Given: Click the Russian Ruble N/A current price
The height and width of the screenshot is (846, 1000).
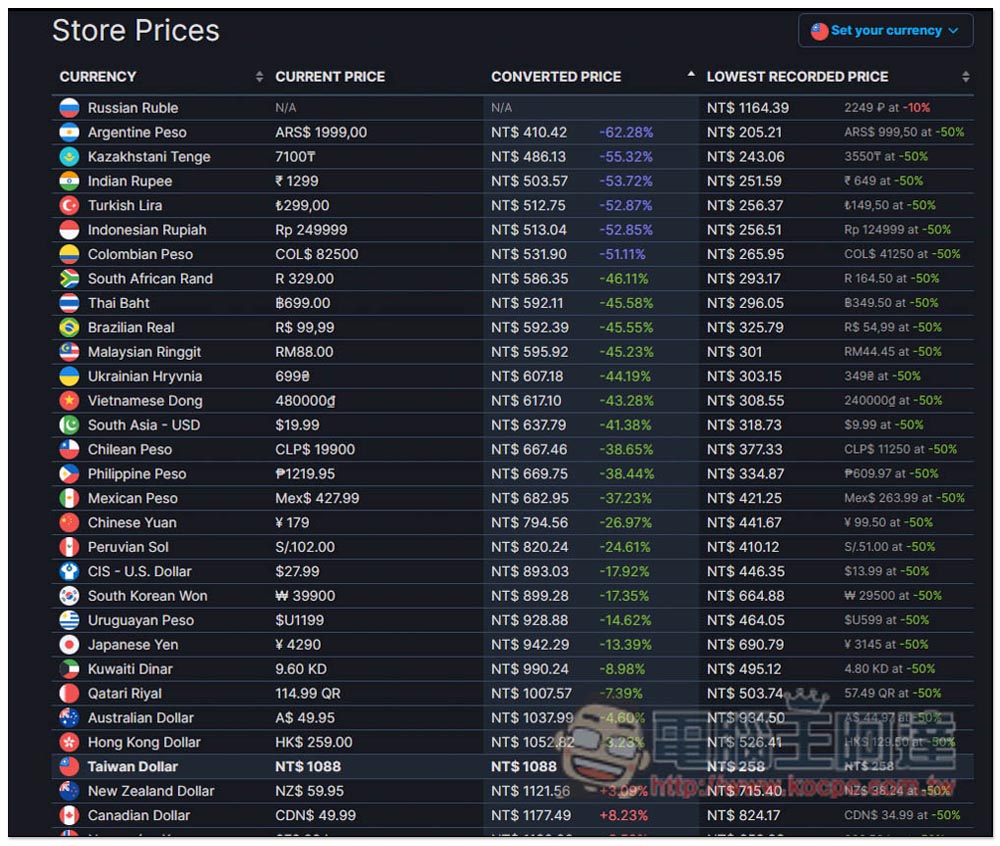Looking at the screenshot, I should click(285, 108).
